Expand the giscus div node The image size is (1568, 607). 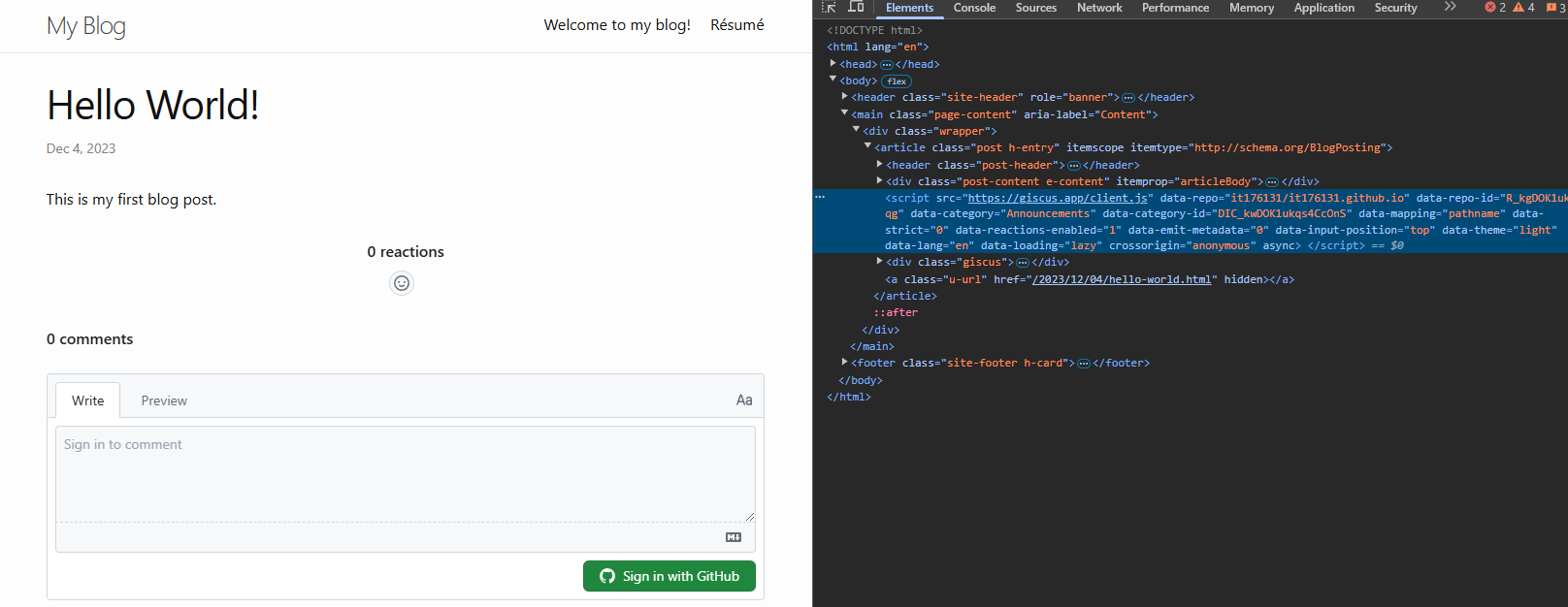(879, 261)
